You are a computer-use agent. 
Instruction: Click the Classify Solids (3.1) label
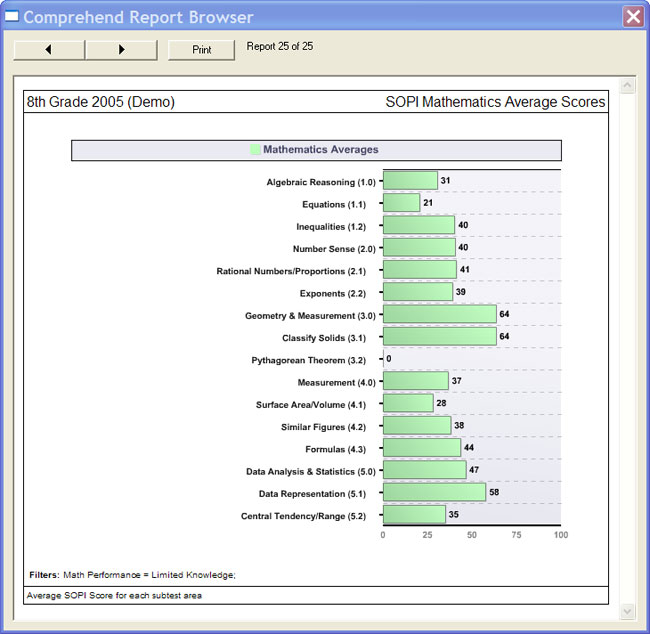pyautogui.click(x=324, y=338)
